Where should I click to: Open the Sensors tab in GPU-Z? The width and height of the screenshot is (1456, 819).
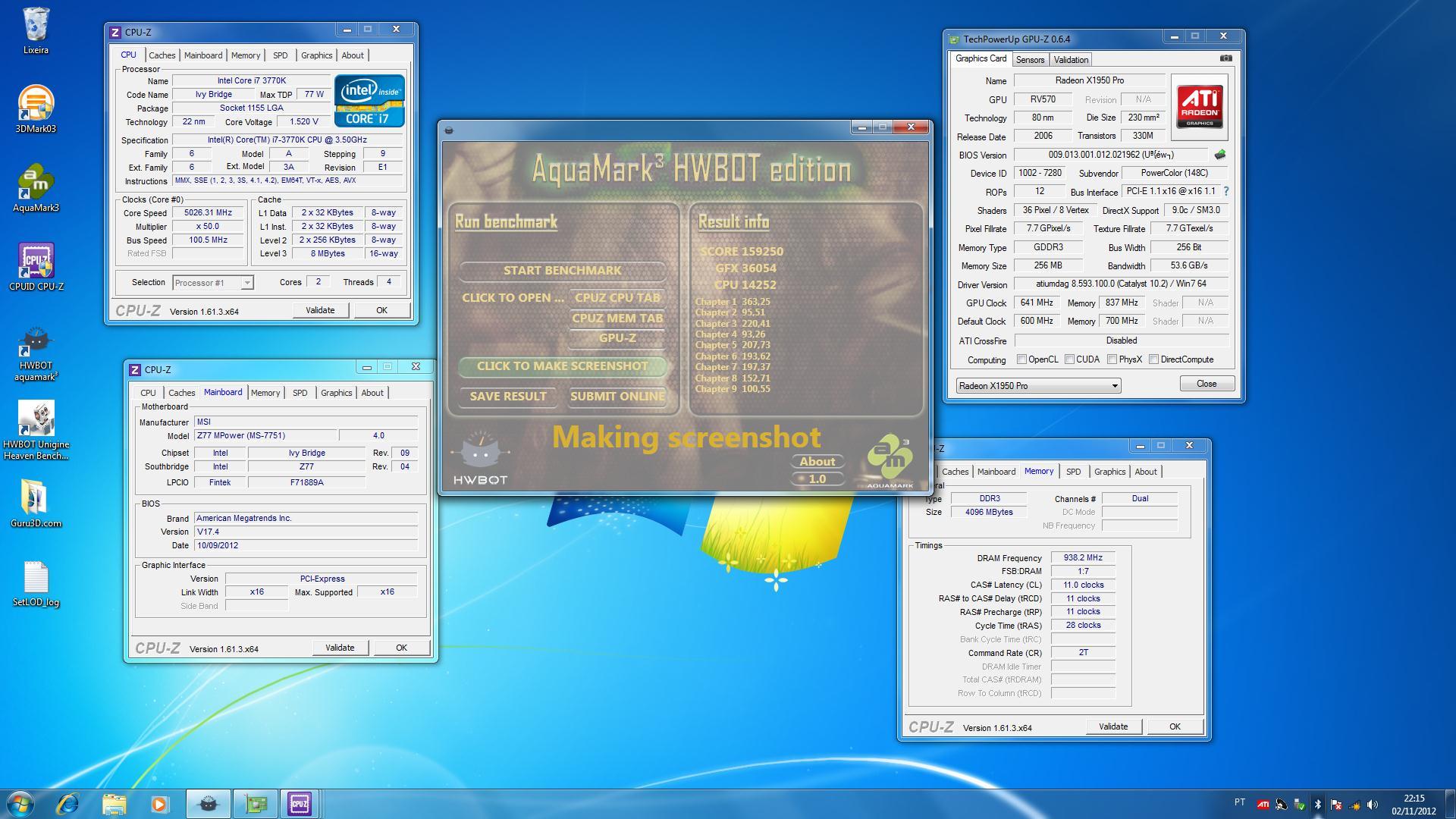tap(1030, 59)
